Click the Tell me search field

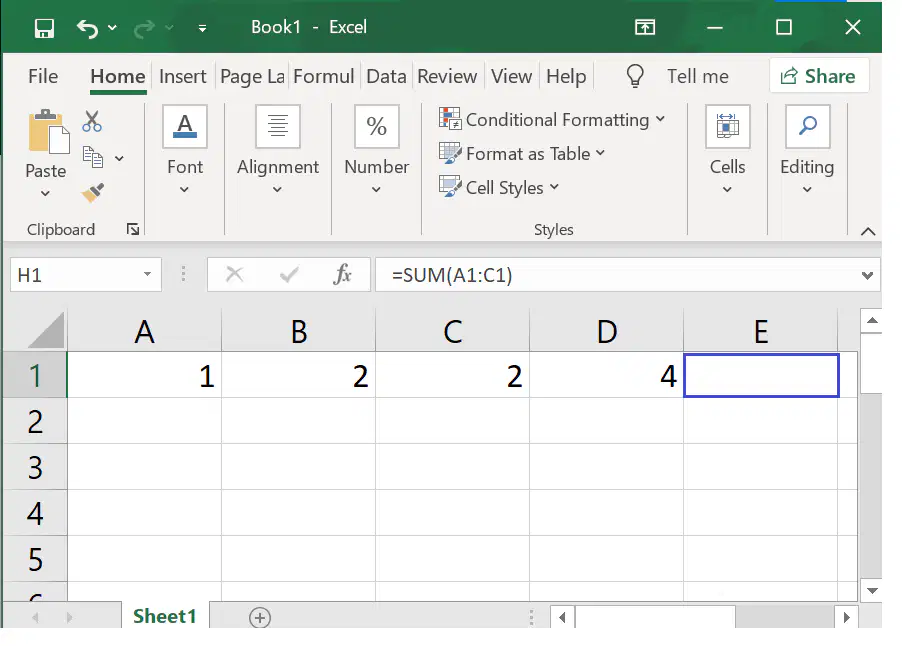coord(697,76)
